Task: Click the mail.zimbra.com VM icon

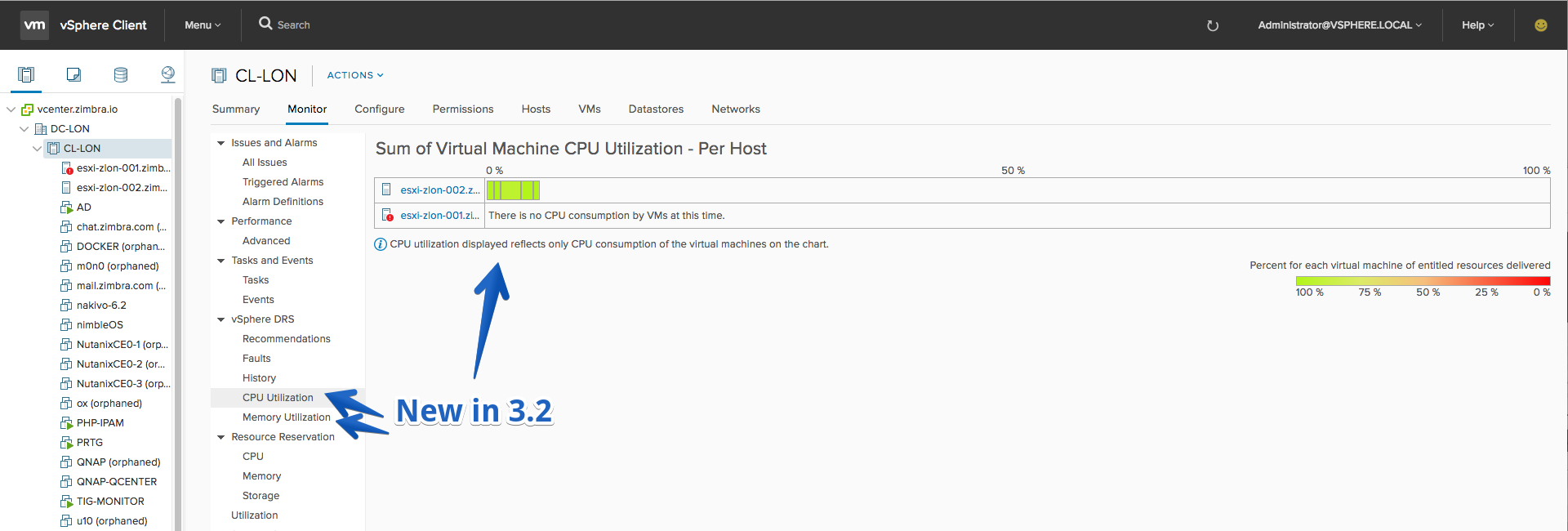Action: 66,286
